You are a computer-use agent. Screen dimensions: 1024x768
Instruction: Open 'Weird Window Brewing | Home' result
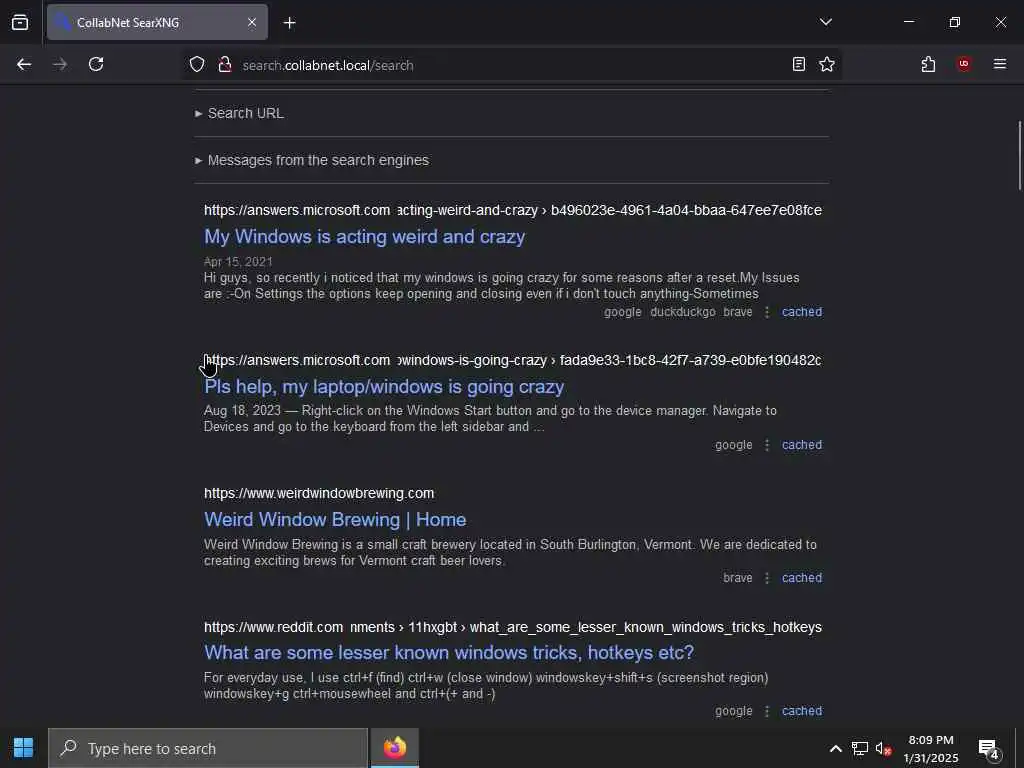click(335, 520)
